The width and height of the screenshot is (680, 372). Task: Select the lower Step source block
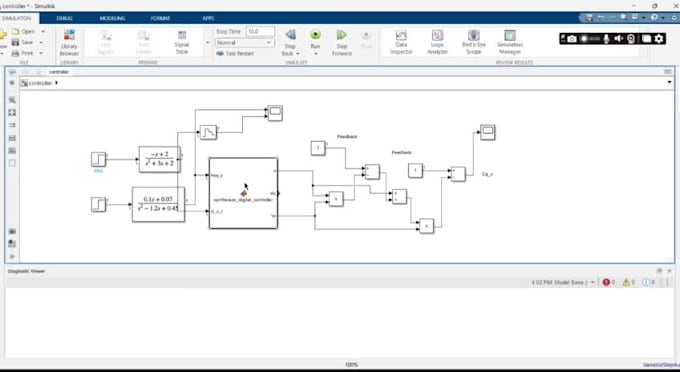[x=98, y=204]
